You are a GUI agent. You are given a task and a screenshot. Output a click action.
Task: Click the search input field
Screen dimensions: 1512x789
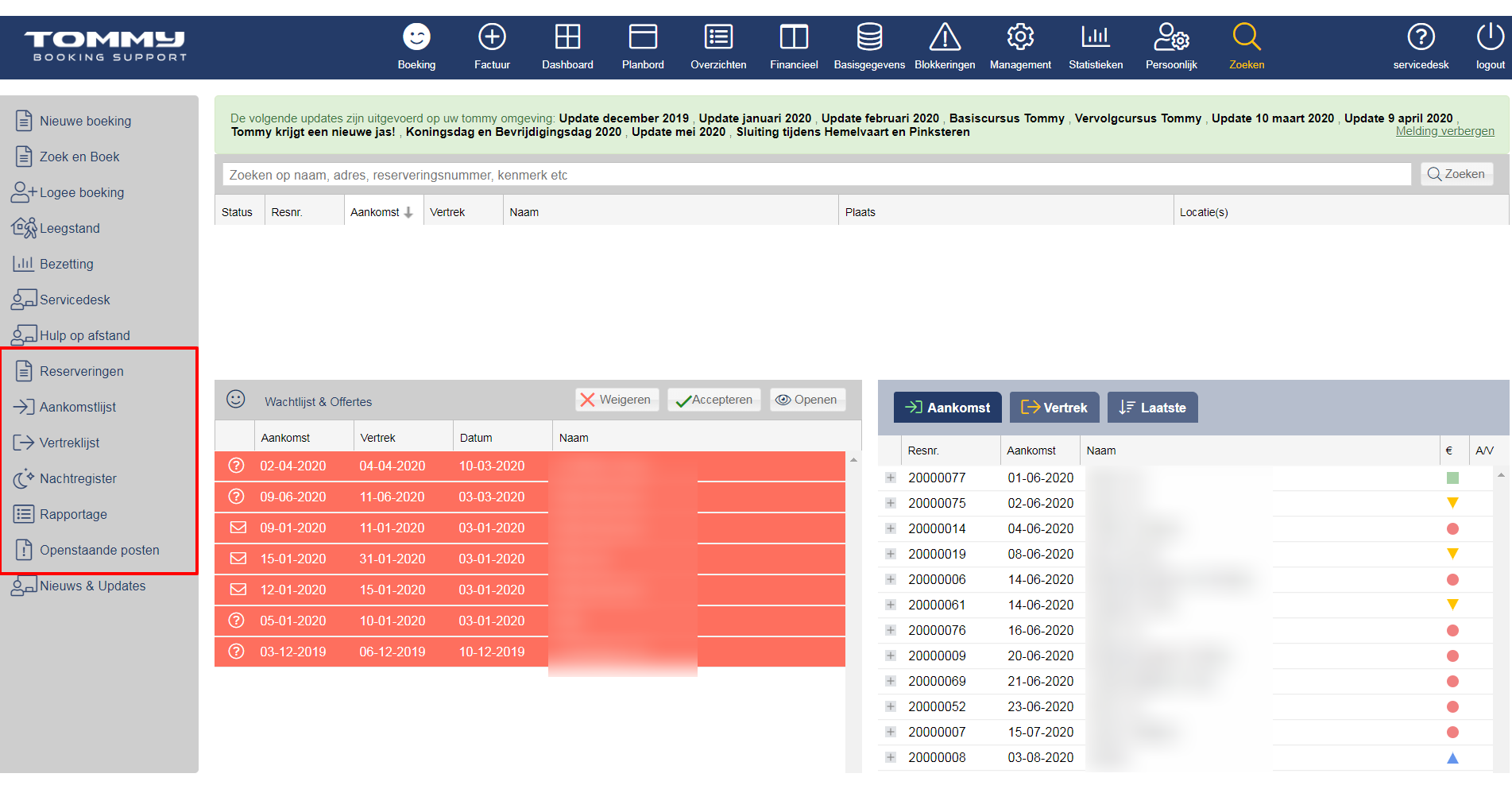[817, 175]
